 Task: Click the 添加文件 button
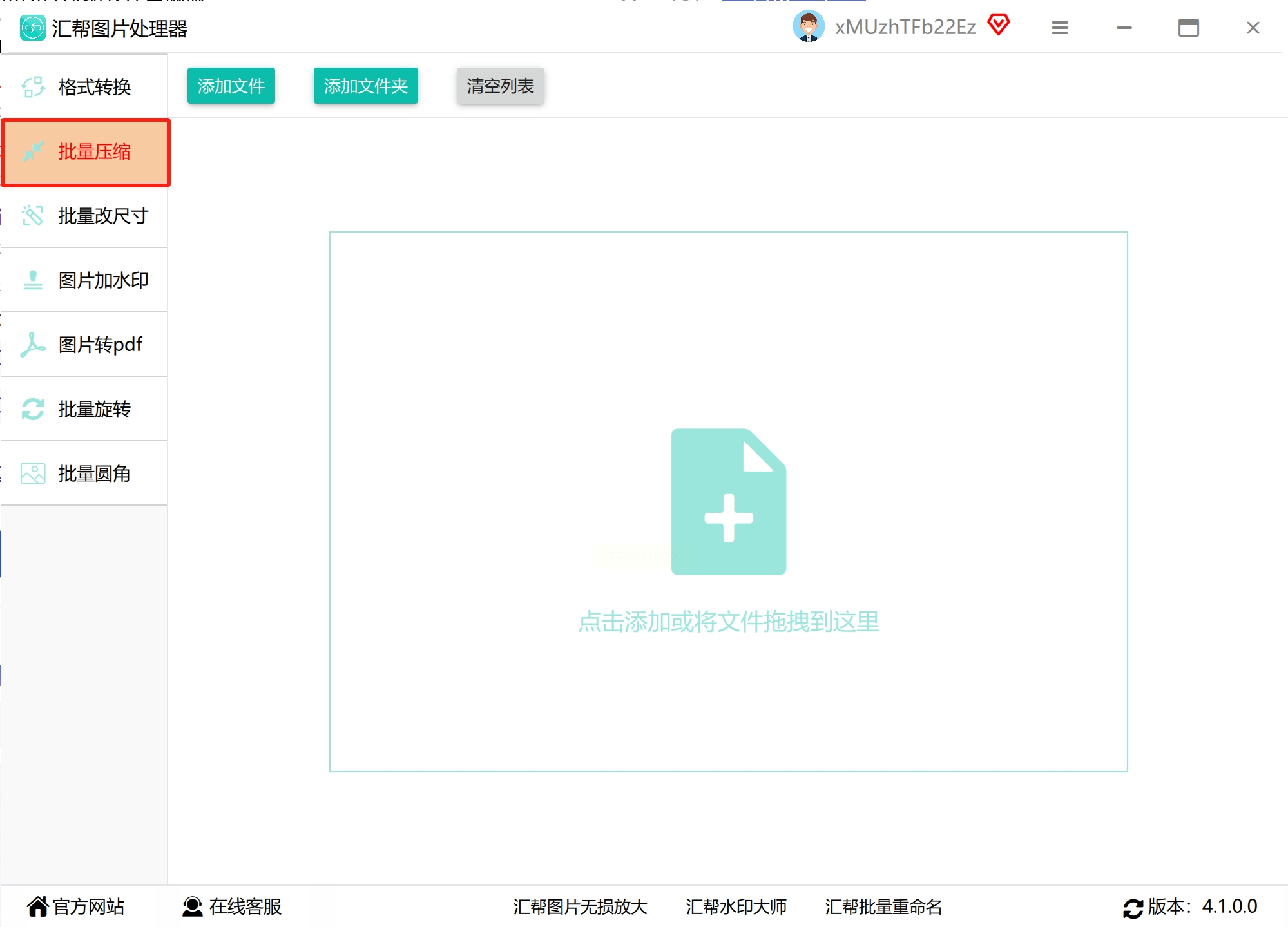click(231, 86)
